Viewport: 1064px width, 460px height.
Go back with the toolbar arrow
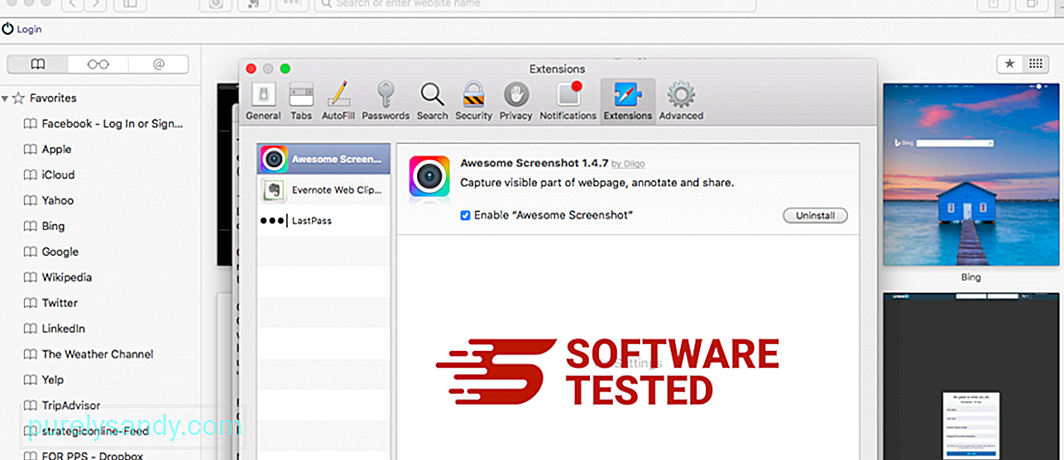point(72,4)
